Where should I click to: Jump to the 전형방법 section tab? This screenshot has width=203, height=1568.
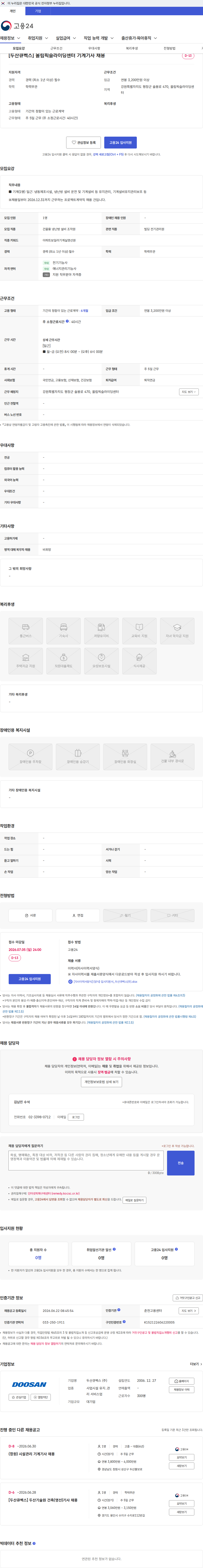[x=170, y=48]
